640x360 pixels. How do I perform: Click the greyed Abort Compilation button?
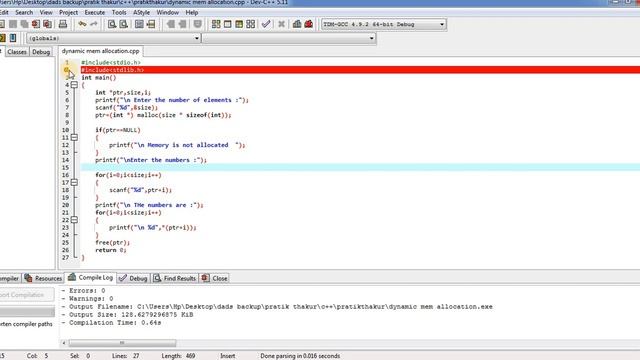pos(26,295)
